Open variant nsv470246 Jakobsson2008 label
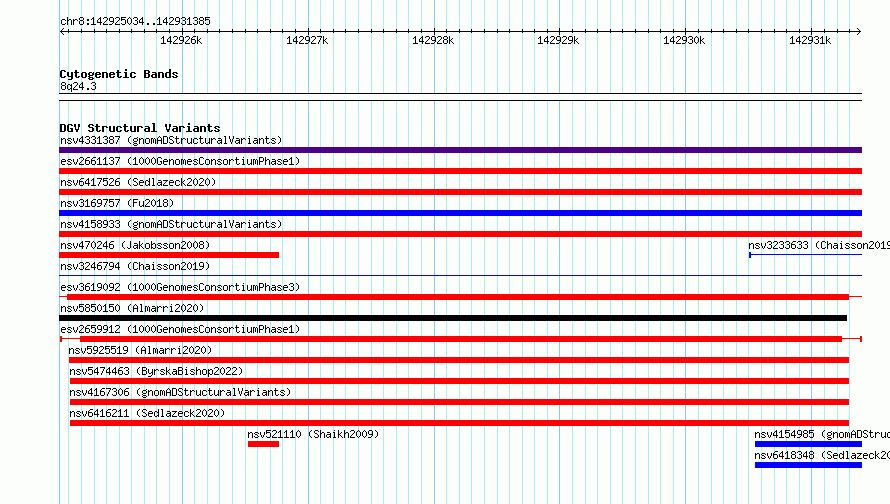The width and height of the screenshot is (890, 504). [x=135, y=245]
